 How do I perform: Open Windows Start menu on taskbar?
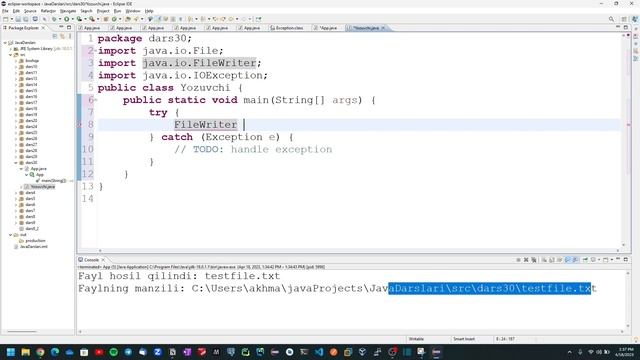tap(11, 352)
